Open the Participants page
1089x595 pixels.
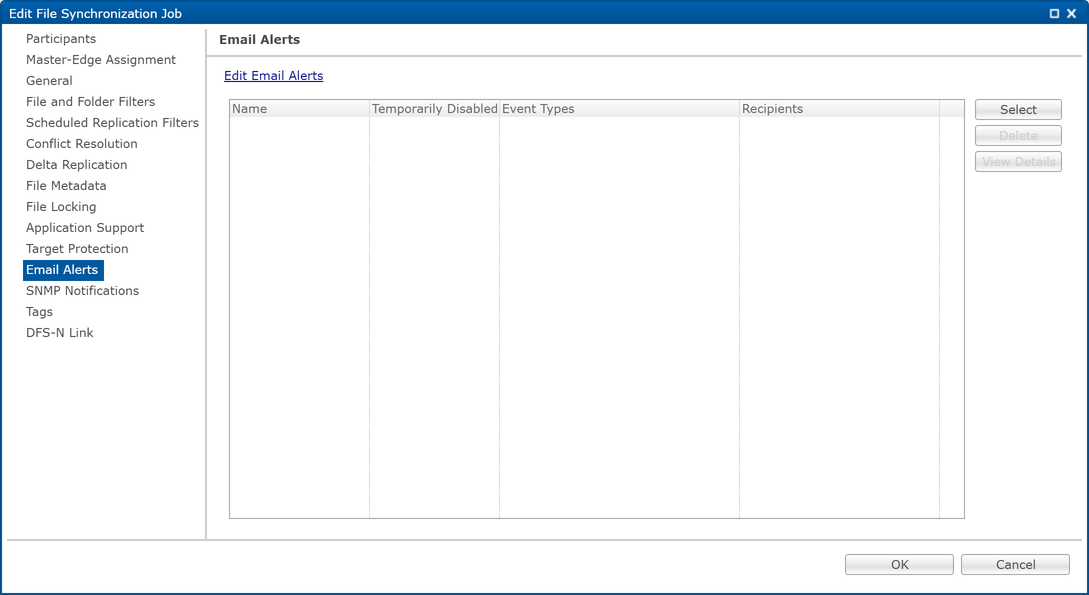pyautogui.click(x=61, y=39)
